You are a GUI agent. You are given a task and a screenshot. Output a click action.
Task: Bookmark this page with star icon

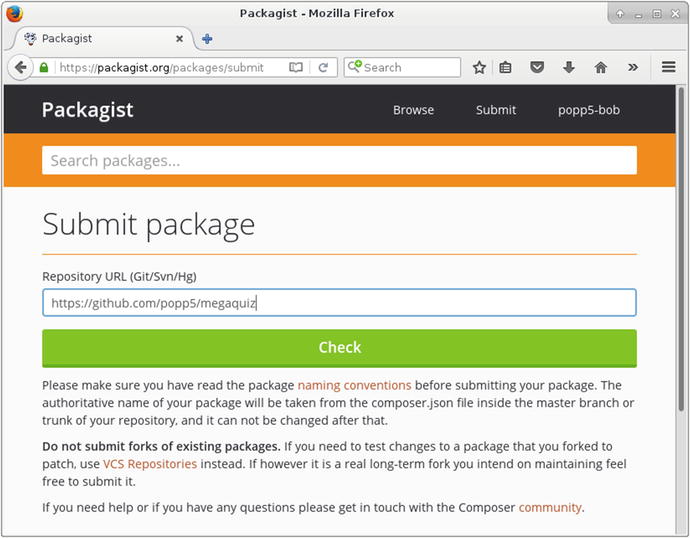[x=479, y=67]
